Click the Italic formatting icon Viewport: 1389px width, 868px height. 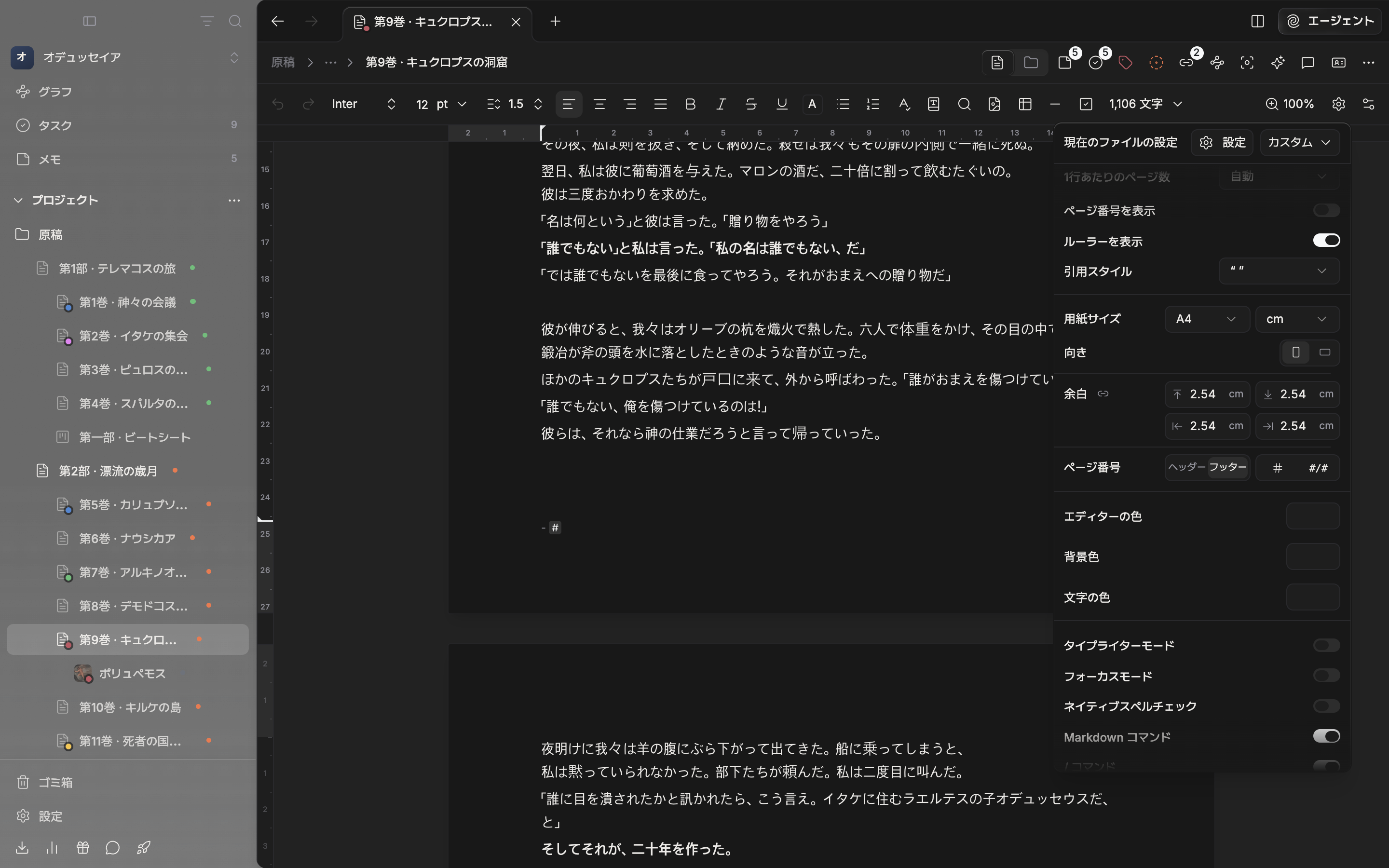tap(721, 104)
